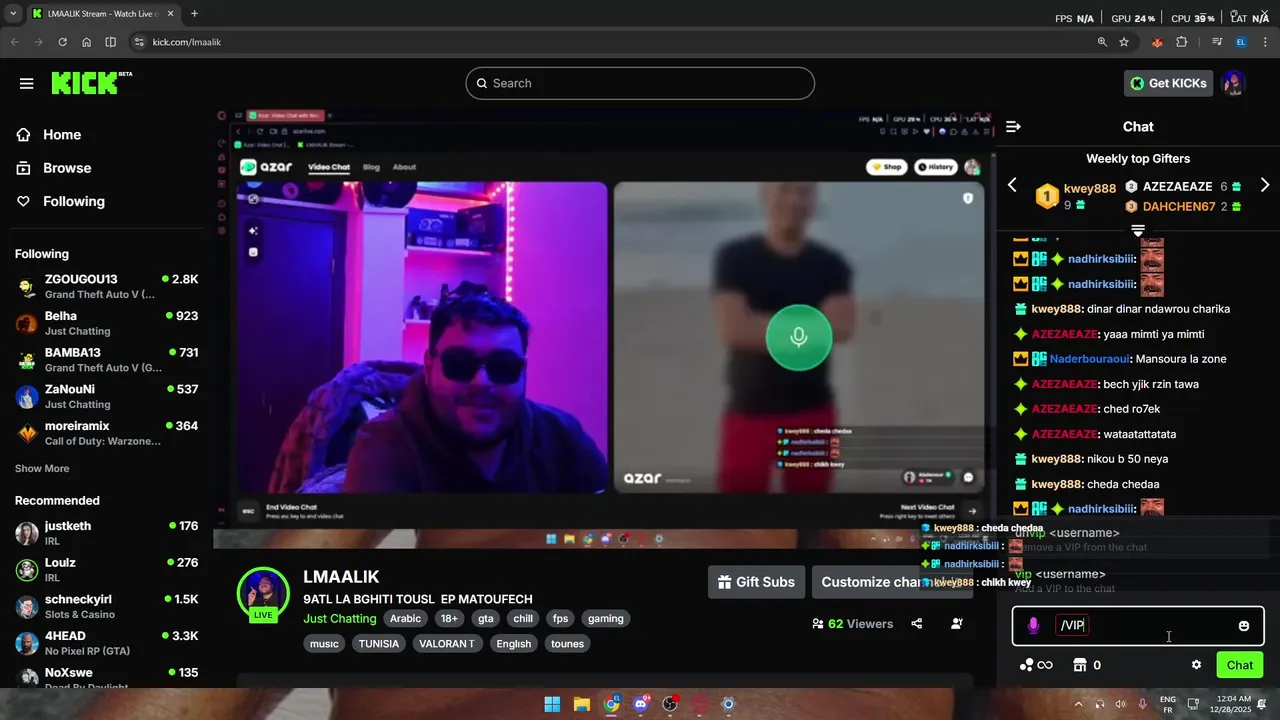Select the vip username command suggestion

(x=1138, y=581)
